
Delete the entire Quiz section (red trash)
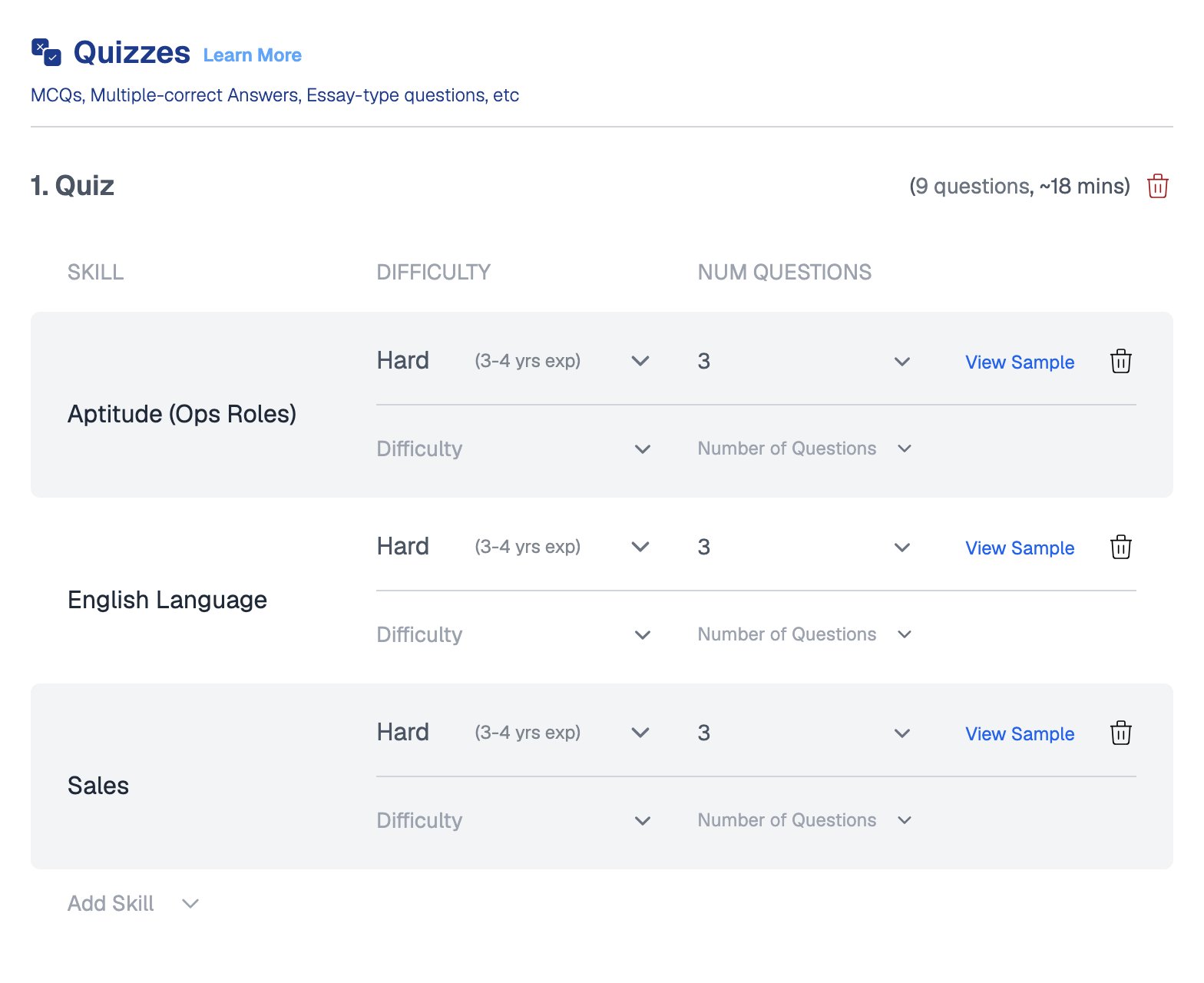pos(1157,186)
